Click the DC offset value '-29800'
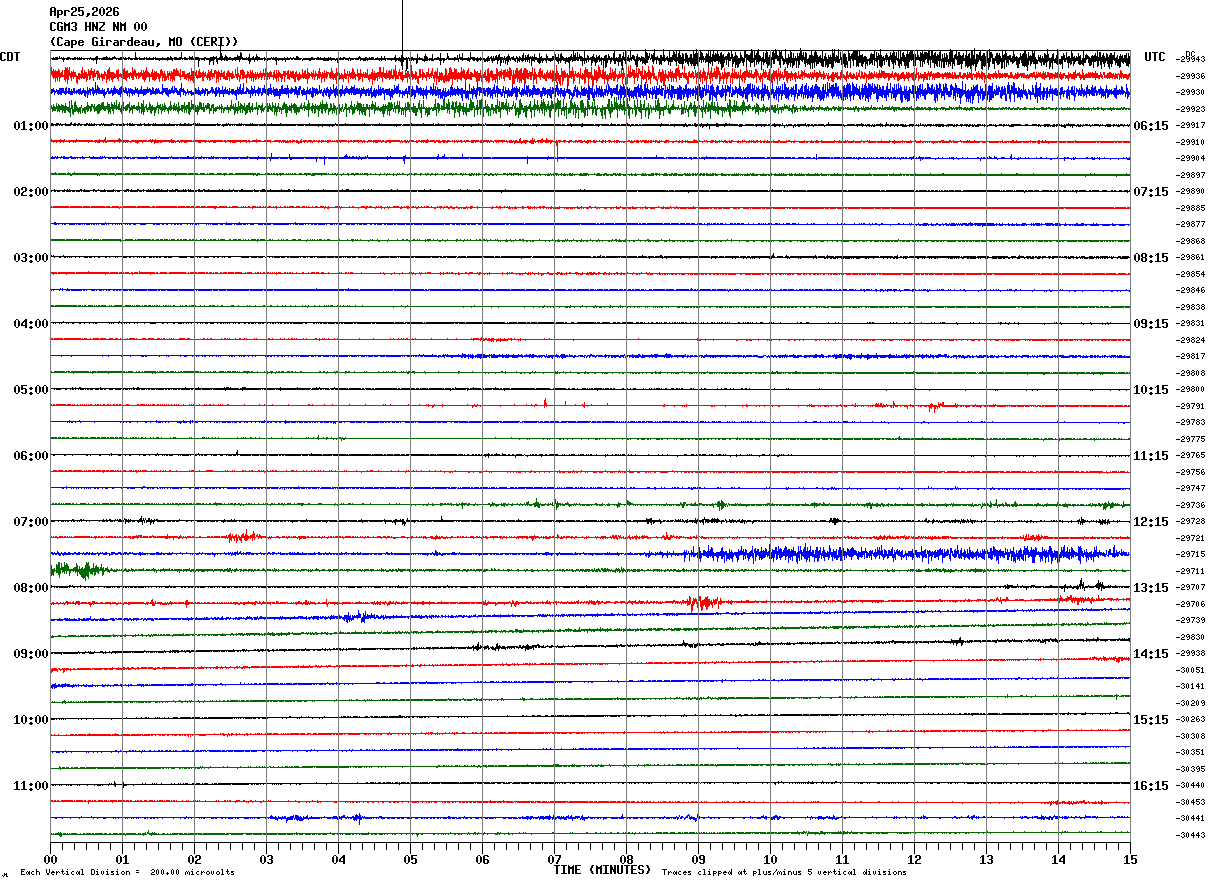 1191,390
